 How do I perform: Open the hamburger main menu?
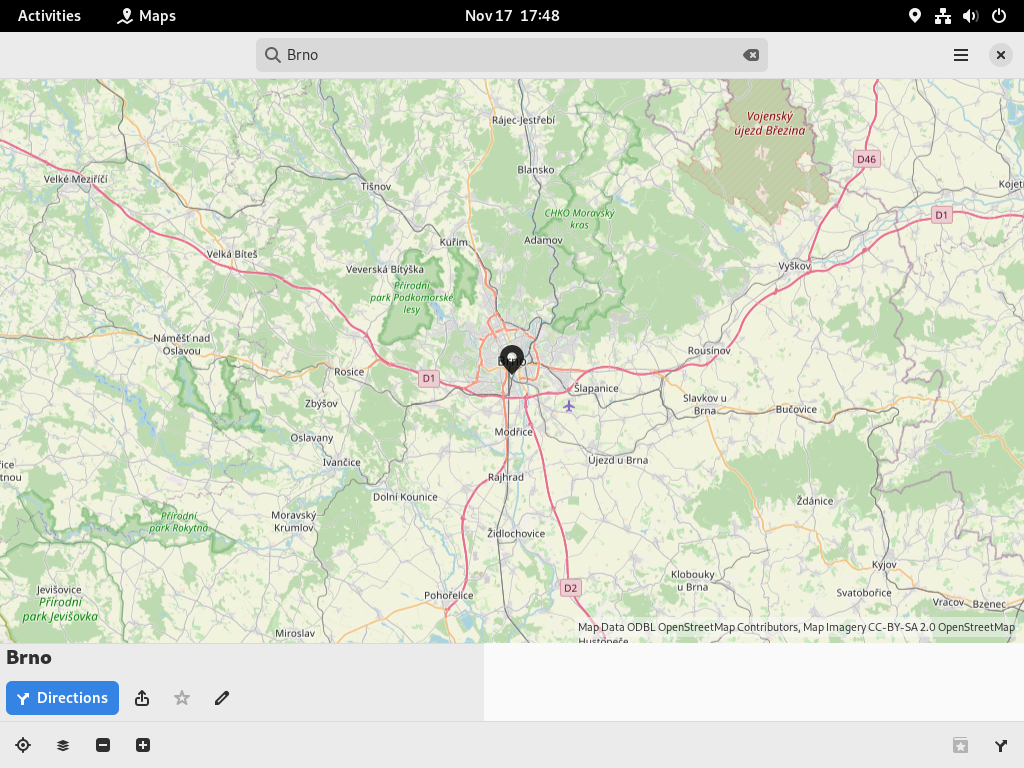(x=961, y=55)
